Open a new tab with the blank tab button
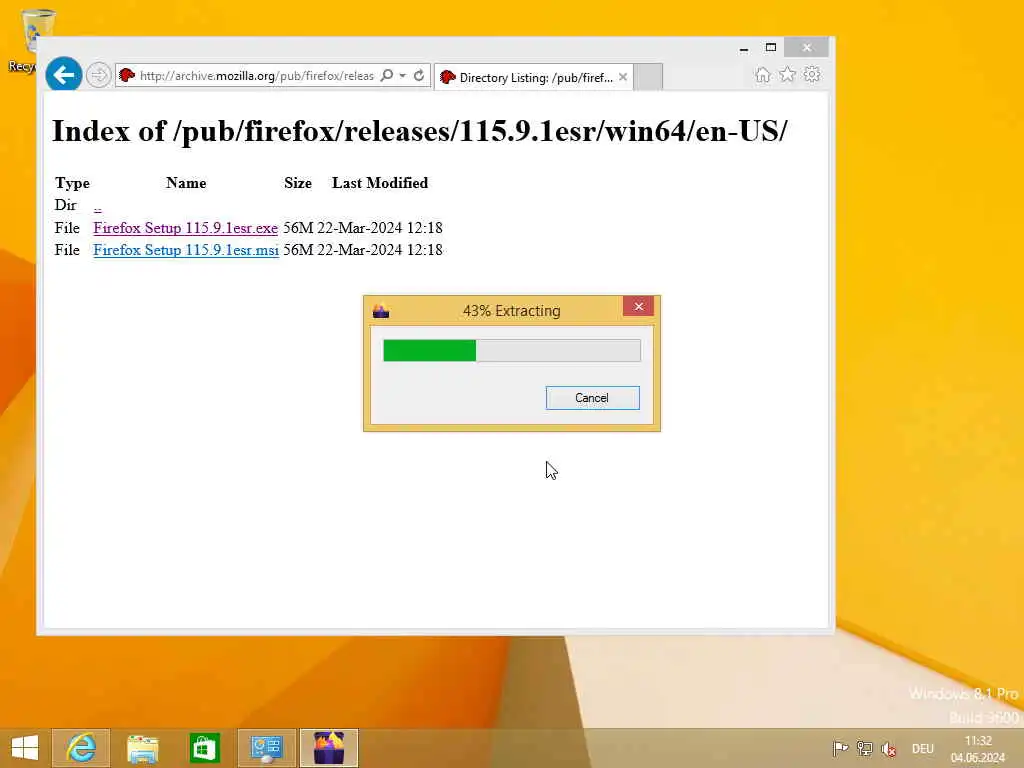The width and height of the screenshot is (1024, 768). [648, 77]
